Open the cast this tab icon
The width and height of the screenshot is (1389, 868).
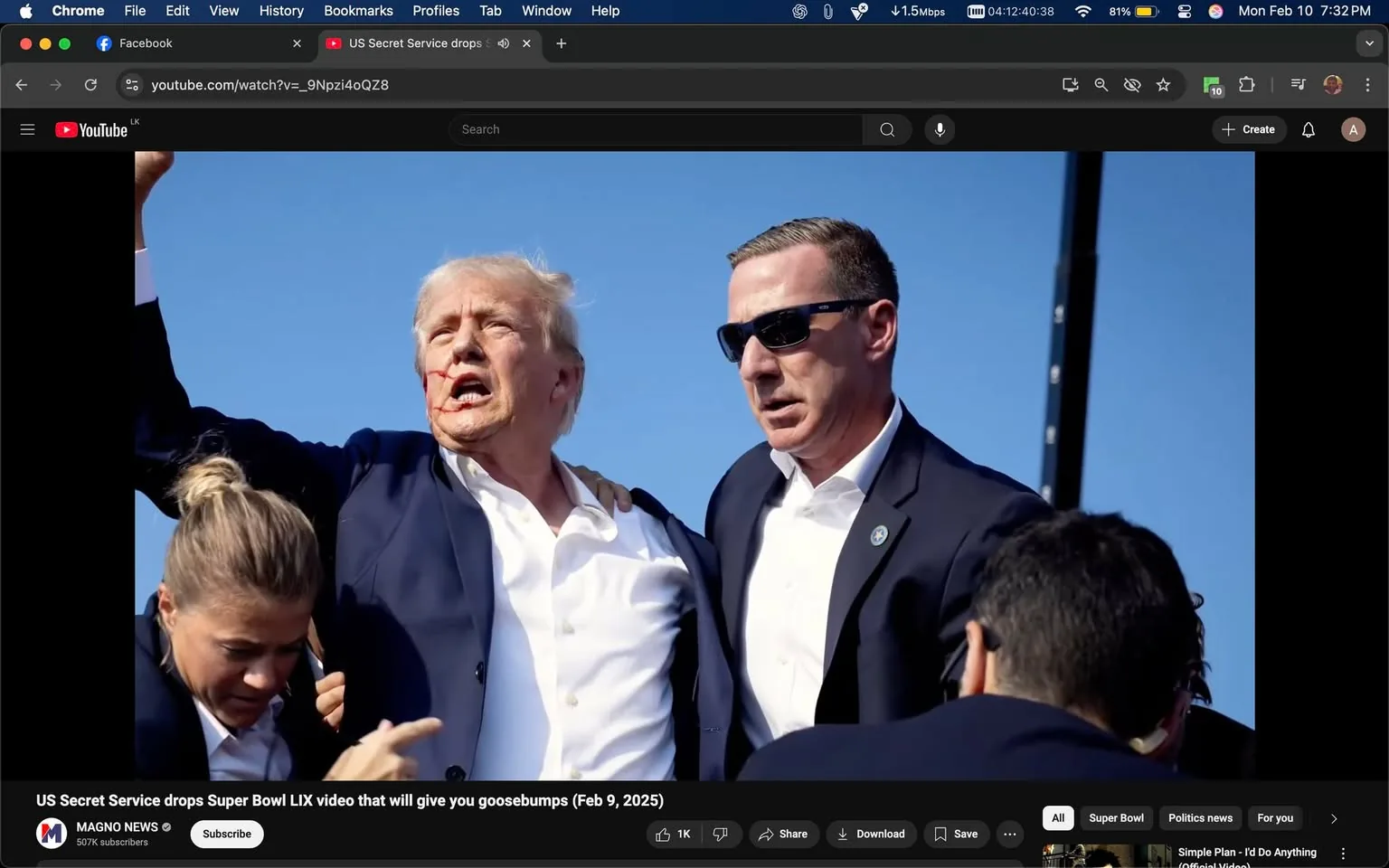(1070, 84)
